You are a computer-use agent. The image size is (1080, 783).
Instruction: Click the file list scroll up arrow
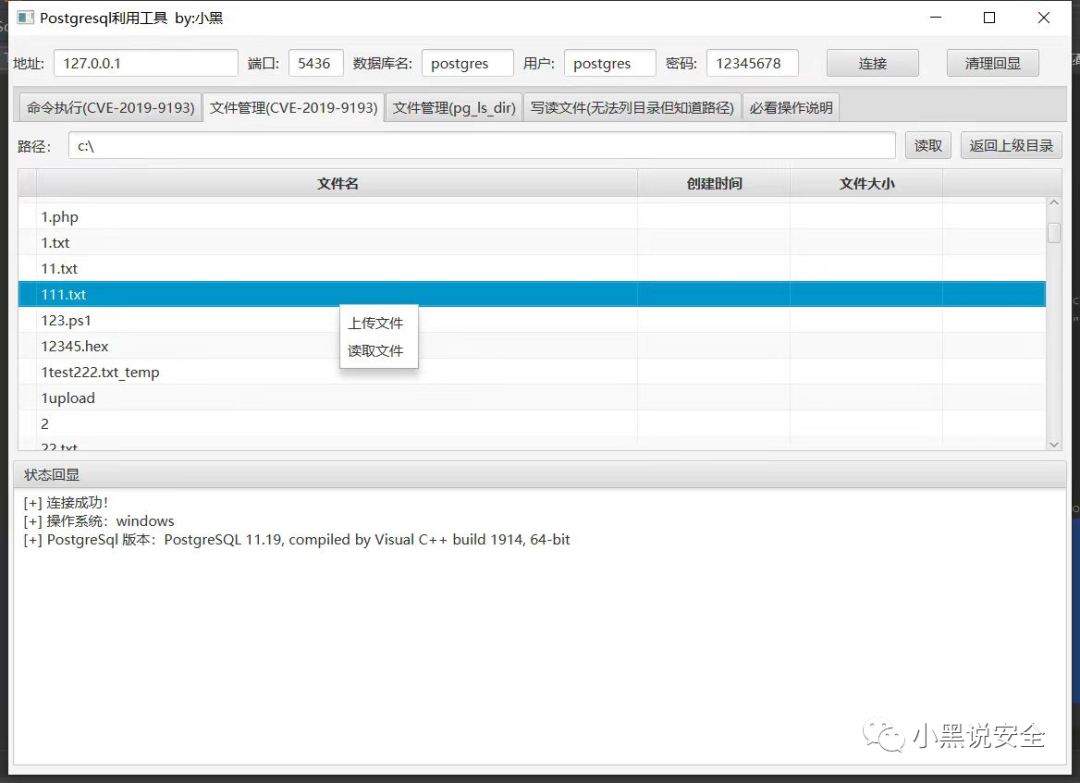pyautogui.click(x=1054, y=203)
